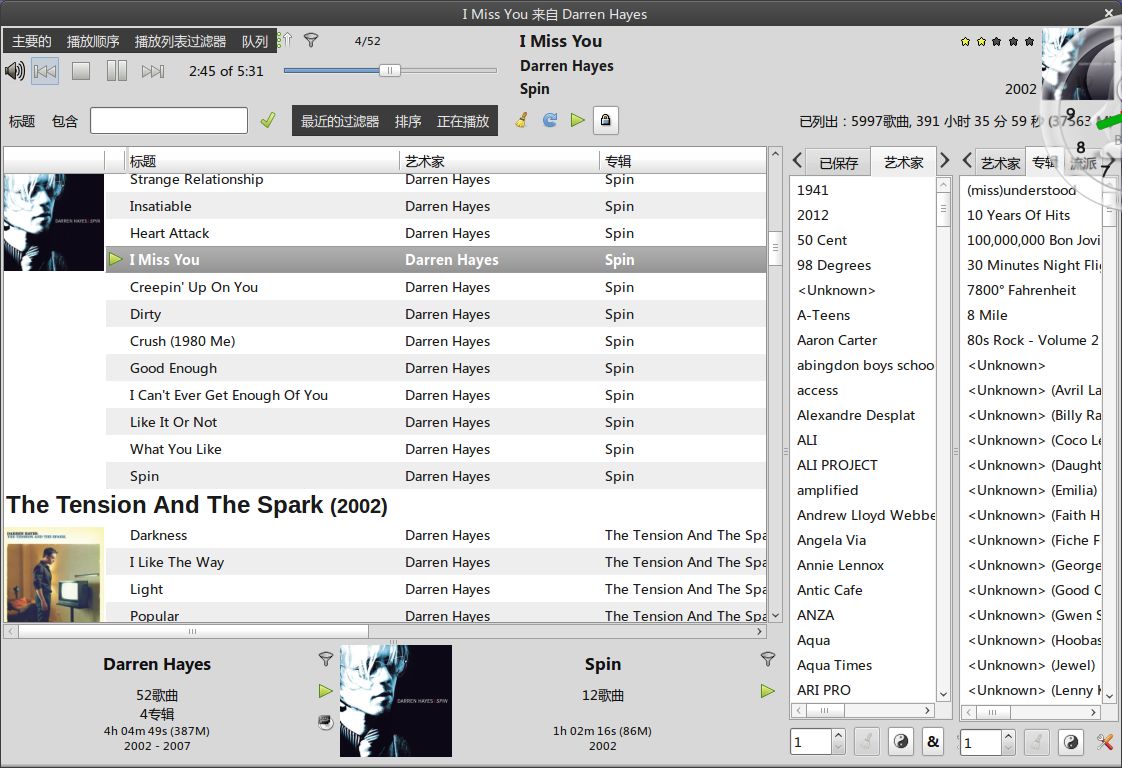
Task: Click the broom icon below the artist list
Action: [x=867, y=742]
